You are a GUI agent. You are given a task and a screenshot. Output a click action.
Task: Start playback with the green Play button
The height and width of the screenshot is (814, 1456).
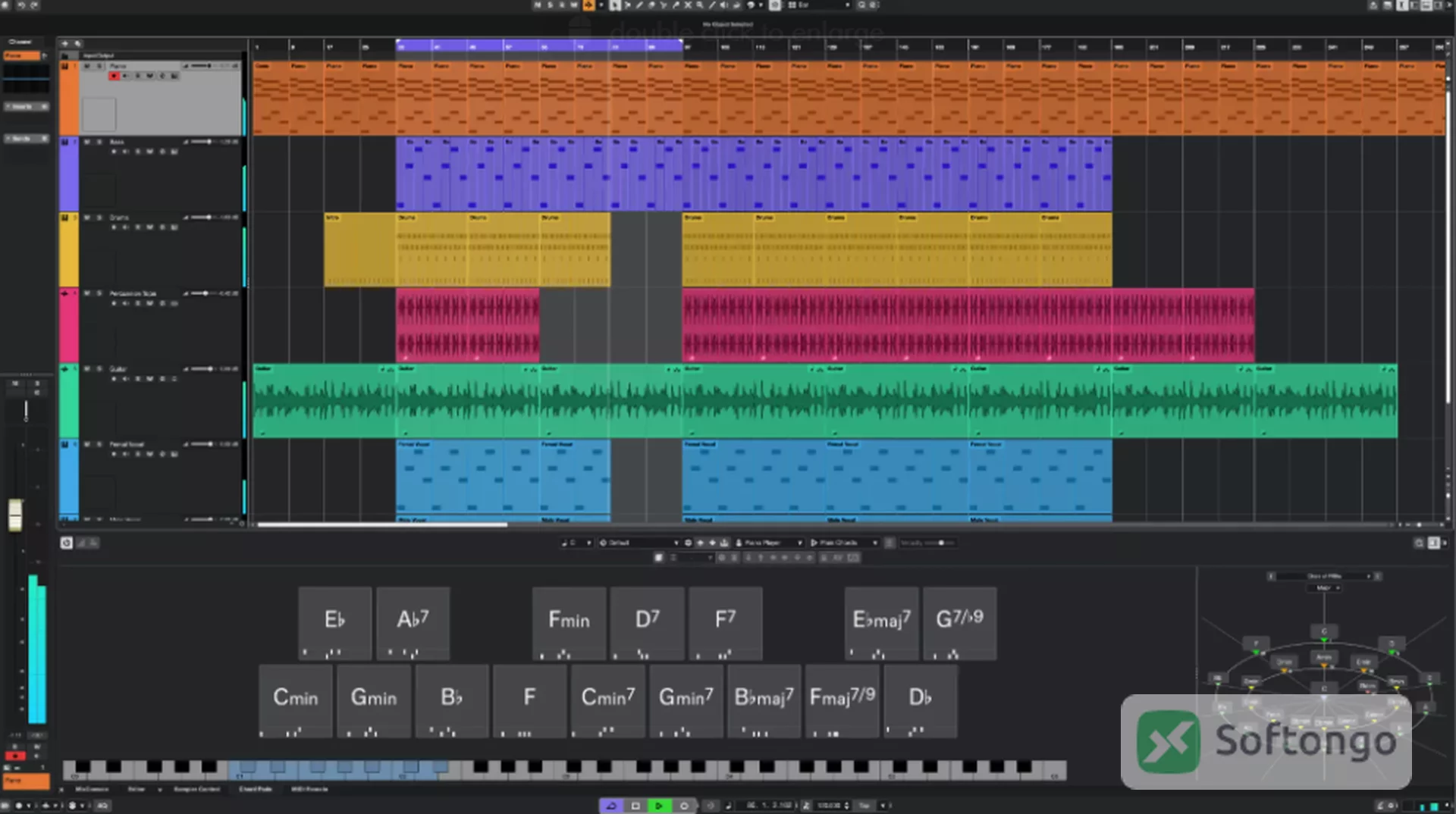659,806
